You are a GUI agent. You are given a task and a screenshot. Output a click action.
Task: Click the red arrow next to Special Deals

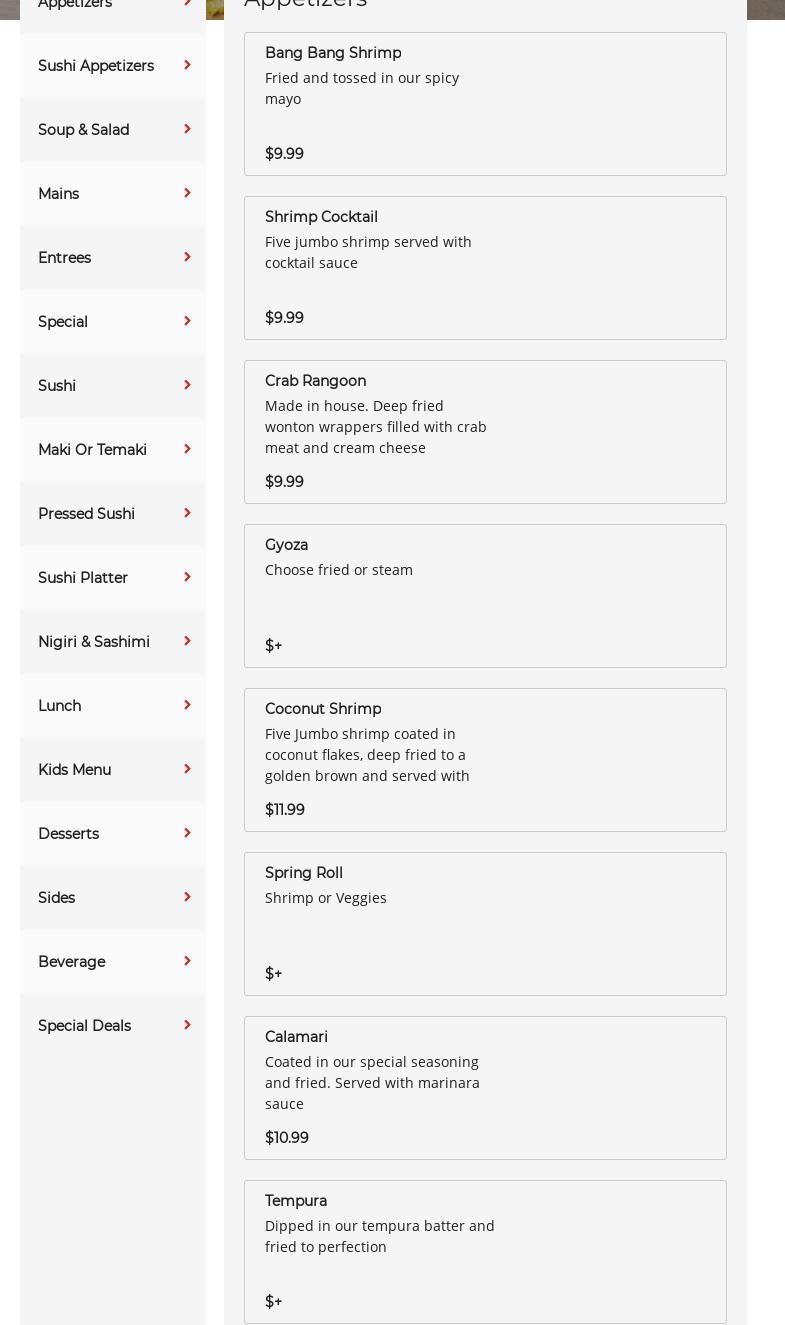coord(187,1025)
